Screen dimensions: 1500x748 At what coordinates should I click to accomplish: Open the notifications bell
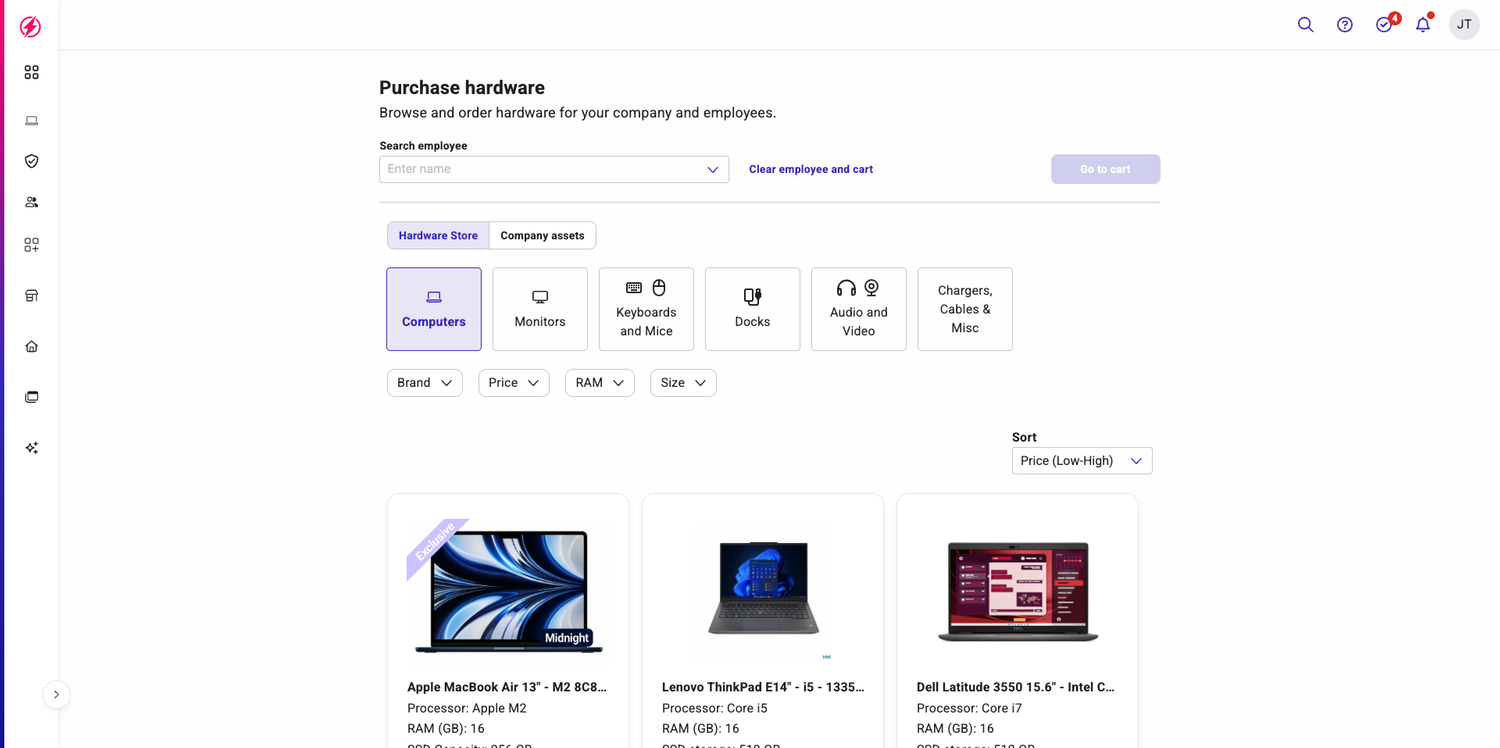[x=1422, y=25]
